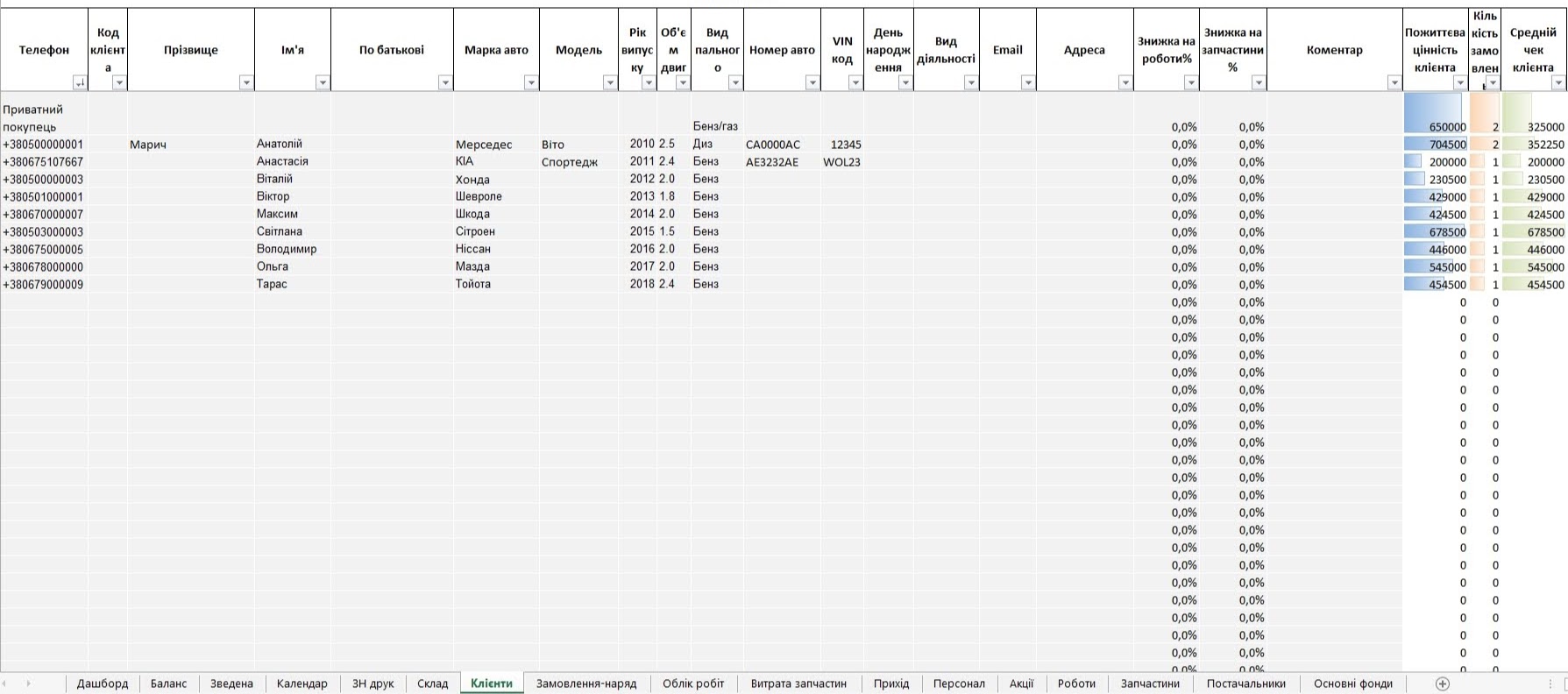
Task: Select car brand cell Мерседес
Action: pyautogui.click(x=496, y=145)
